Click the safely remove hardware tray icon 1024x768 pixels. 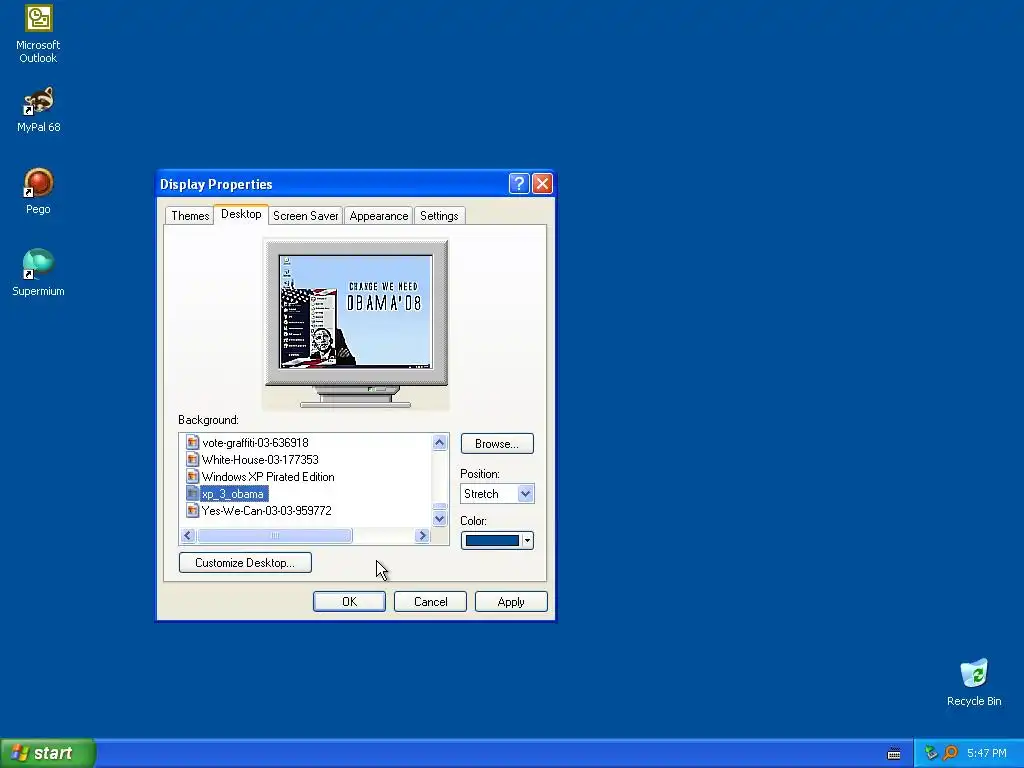[931, 753]
